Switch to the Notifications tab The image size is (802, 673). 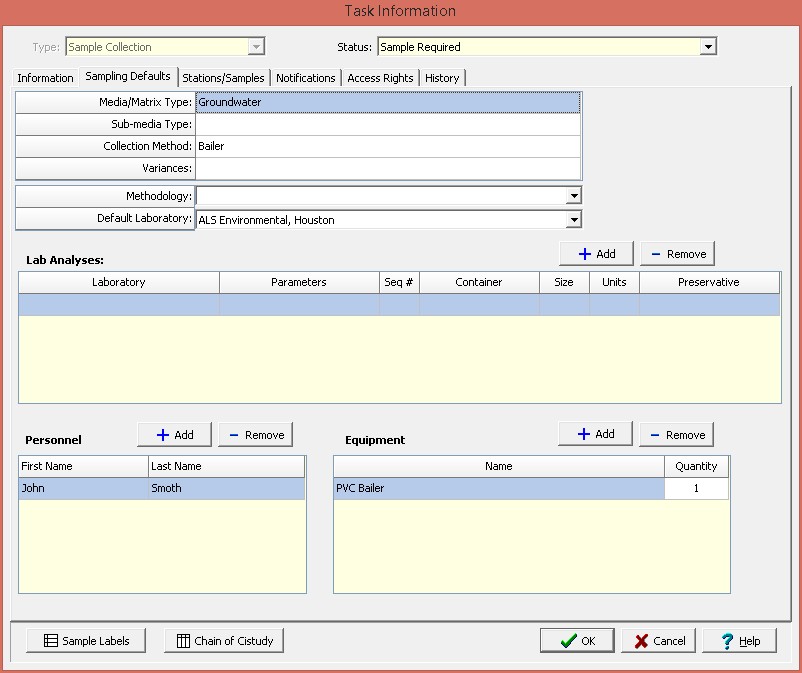coord(305,78)
